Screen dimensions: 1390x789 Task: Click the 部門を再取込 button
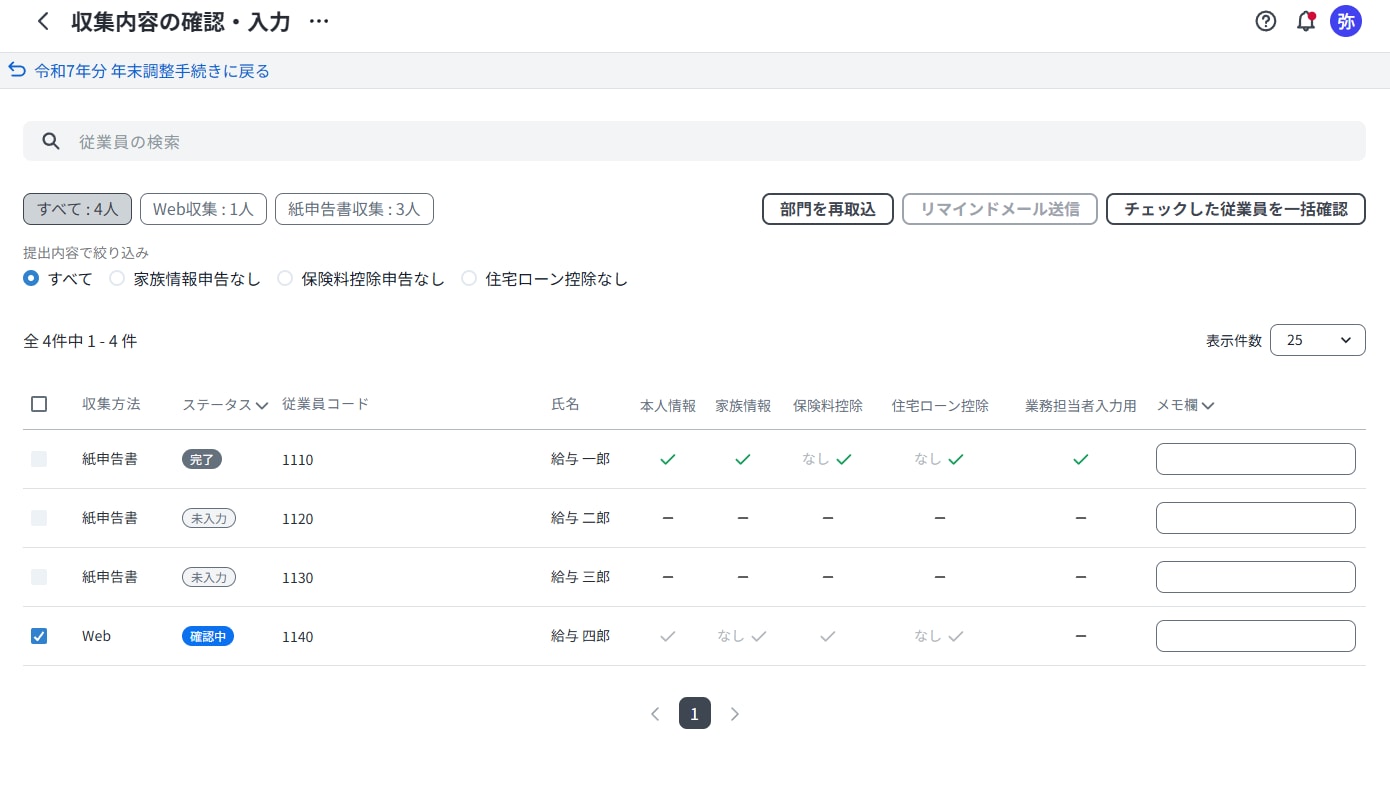[x=827, y=209]
